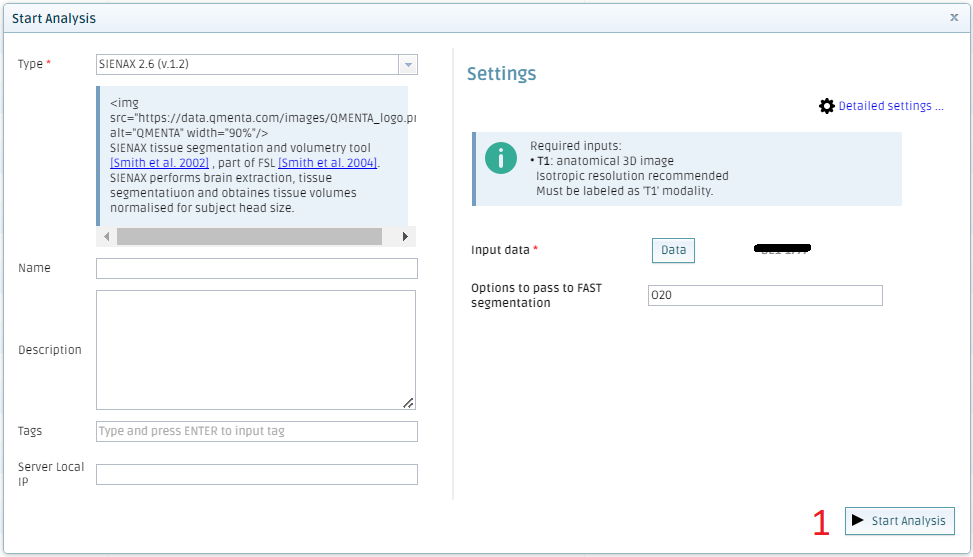Image resolution: width=973 pixels, height=557 pixels.
Task: Click 'Isotropic resolution recommended' text
Action: [632, 176]
